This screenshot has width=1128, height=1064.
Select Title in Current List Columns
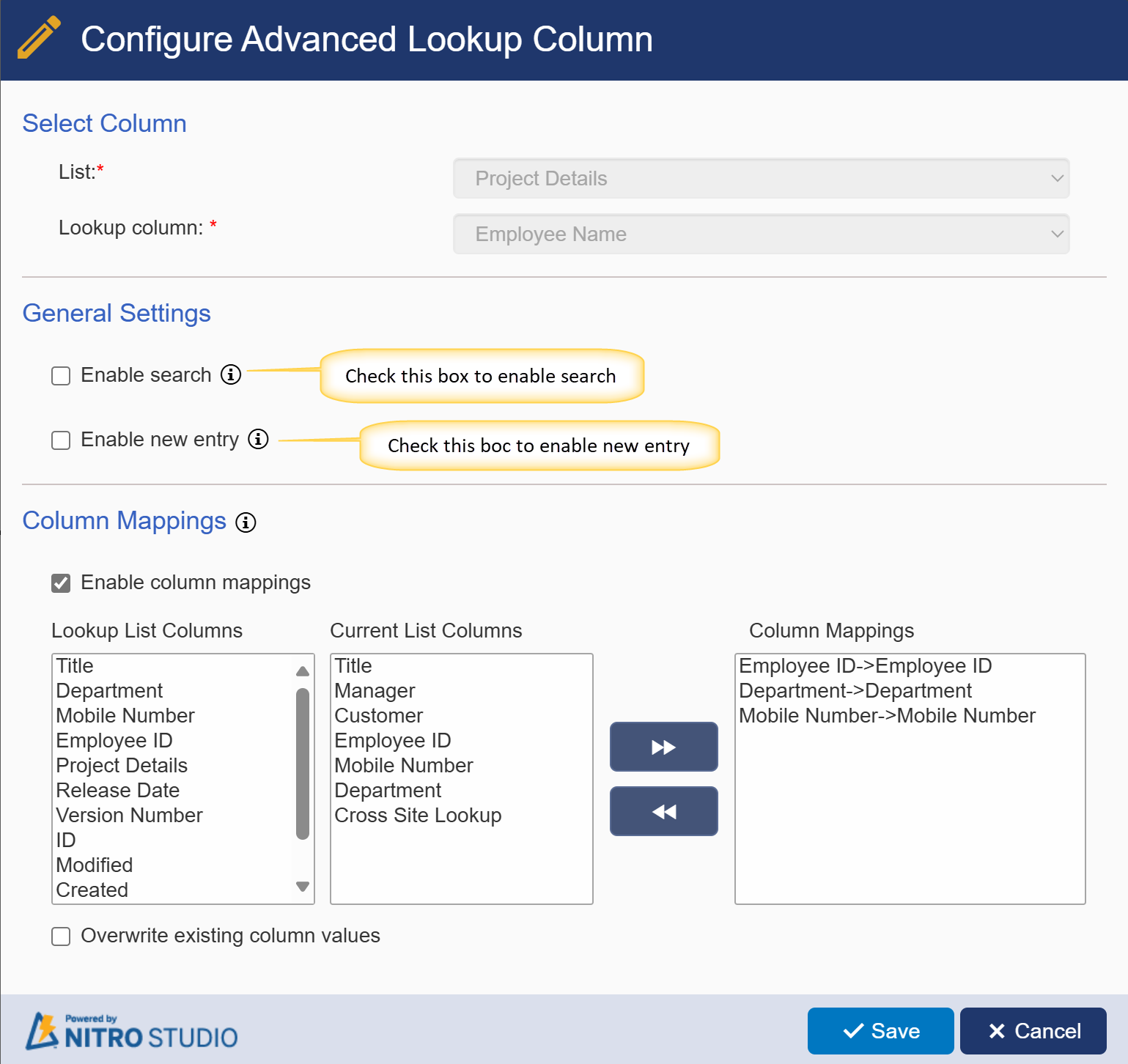(x=462, y=666)
